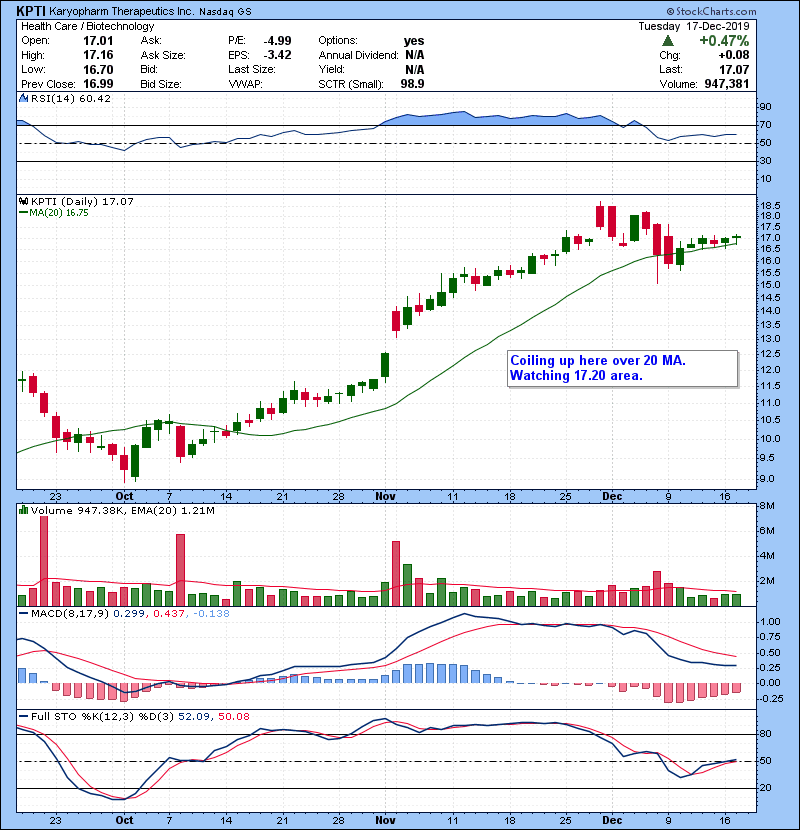
Task: Click the green up-triangle beside +0.47%
Action: (x=668, y=41)
